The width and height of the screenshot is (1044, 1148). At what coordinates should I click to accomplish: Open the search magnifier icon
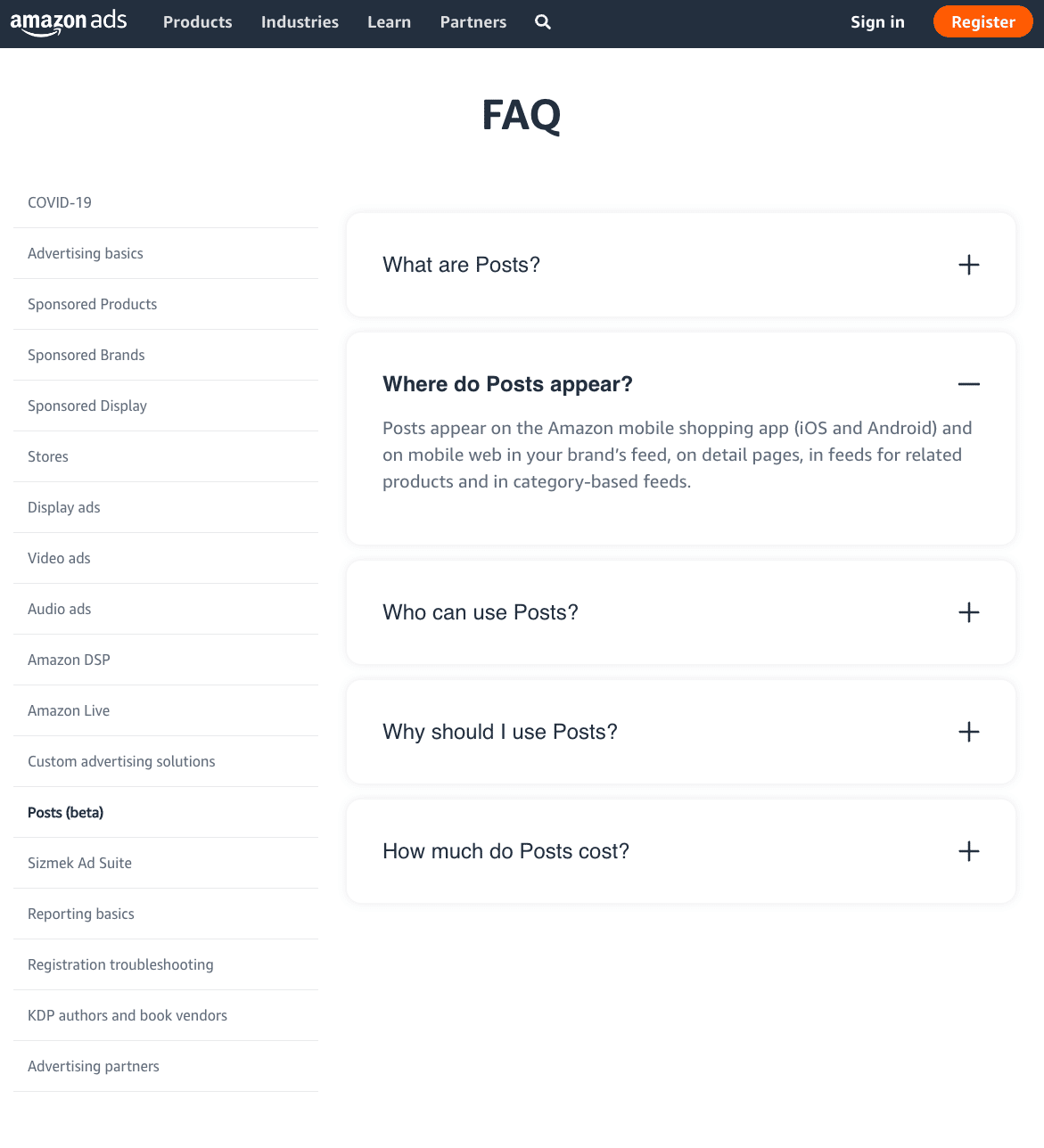pyautogui.click(x=542, y=22)
